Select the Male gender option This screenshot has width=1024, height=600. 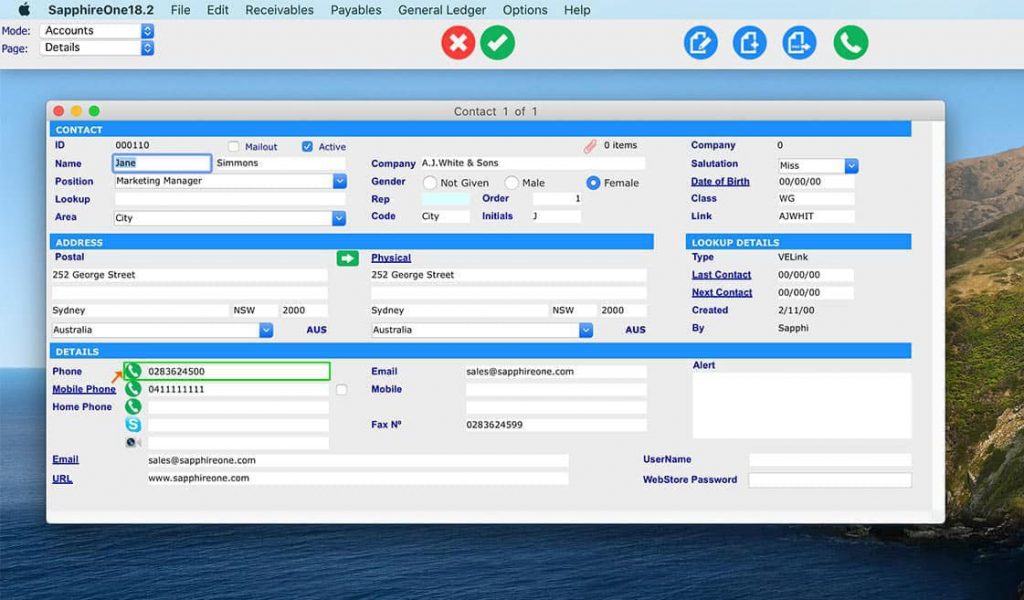(512, 183)
